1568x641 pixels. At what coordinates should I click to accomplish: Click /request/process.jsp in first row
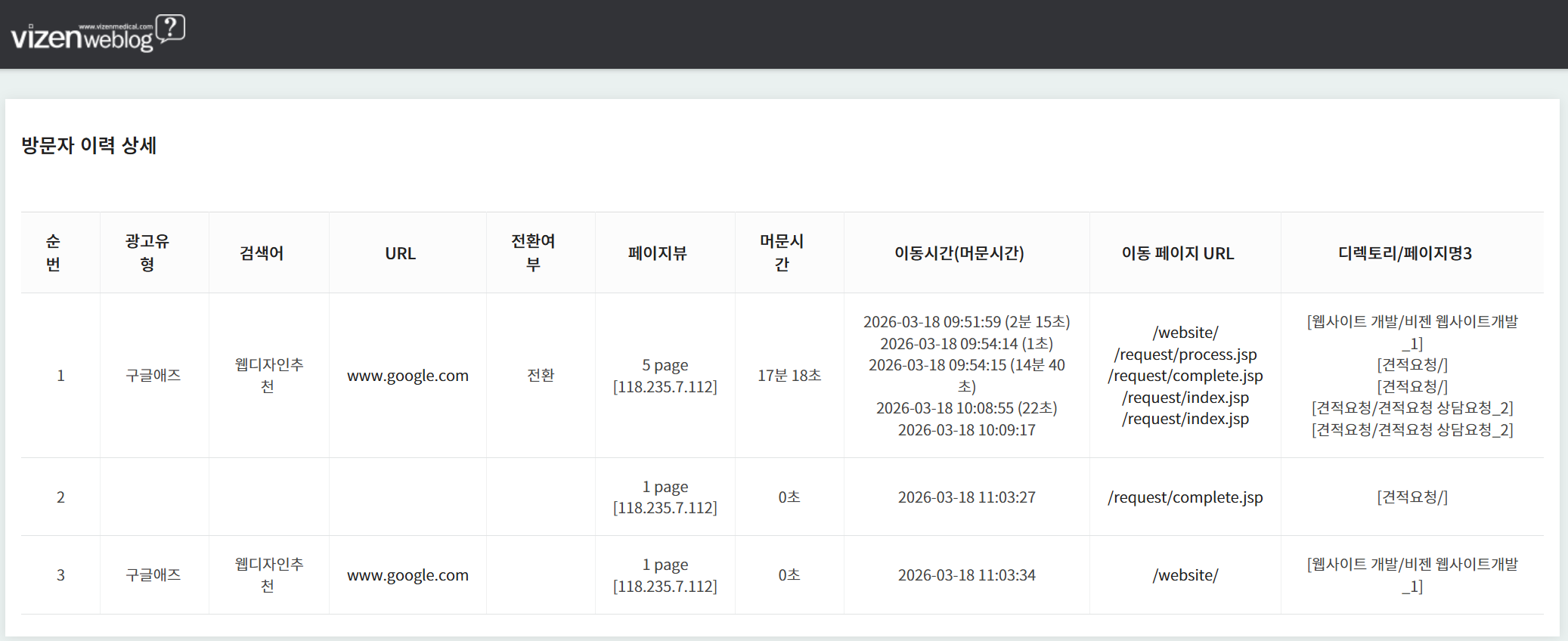1185,355
